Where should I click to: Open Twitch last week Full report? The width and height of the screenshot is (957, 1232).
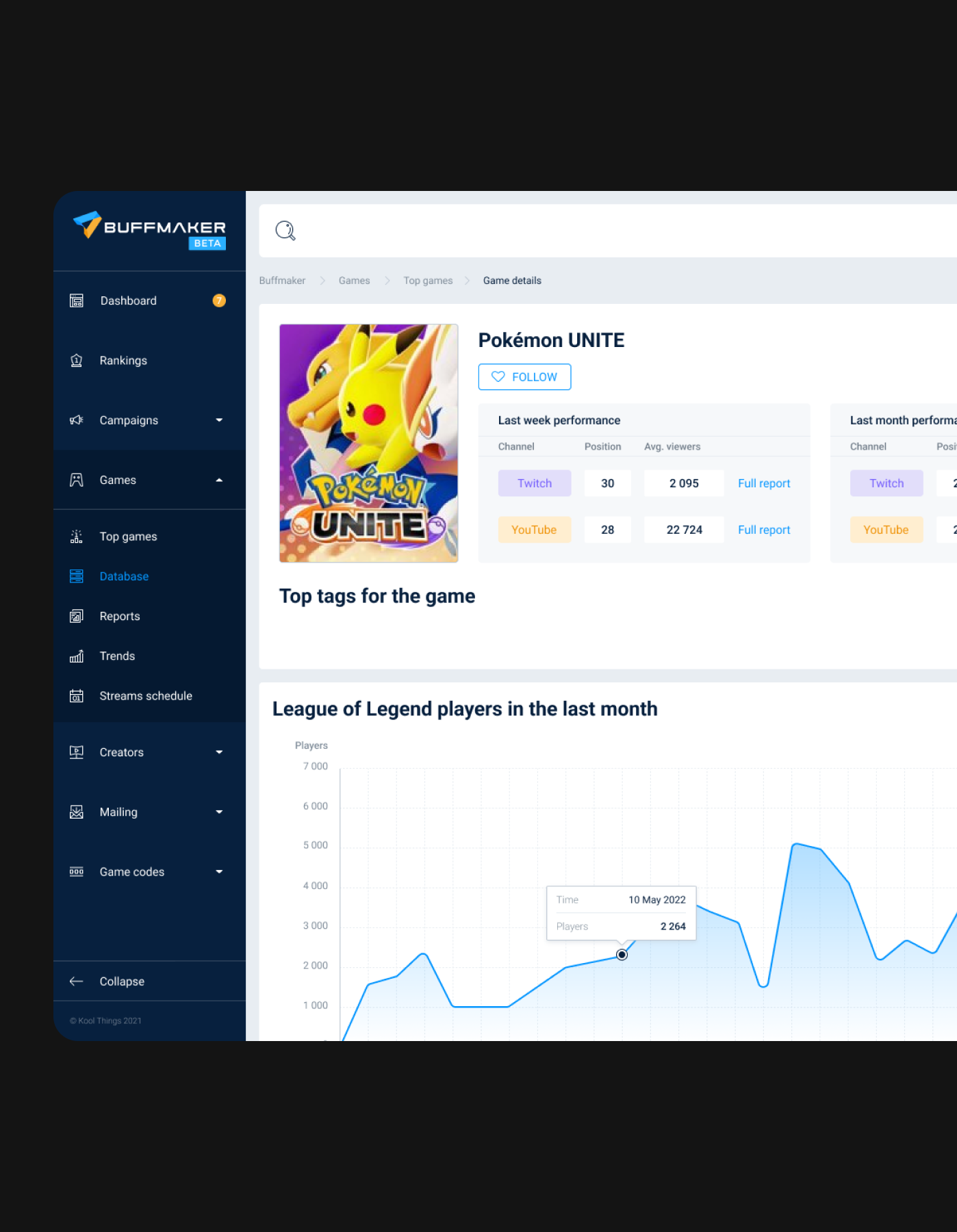click(764, 483)
